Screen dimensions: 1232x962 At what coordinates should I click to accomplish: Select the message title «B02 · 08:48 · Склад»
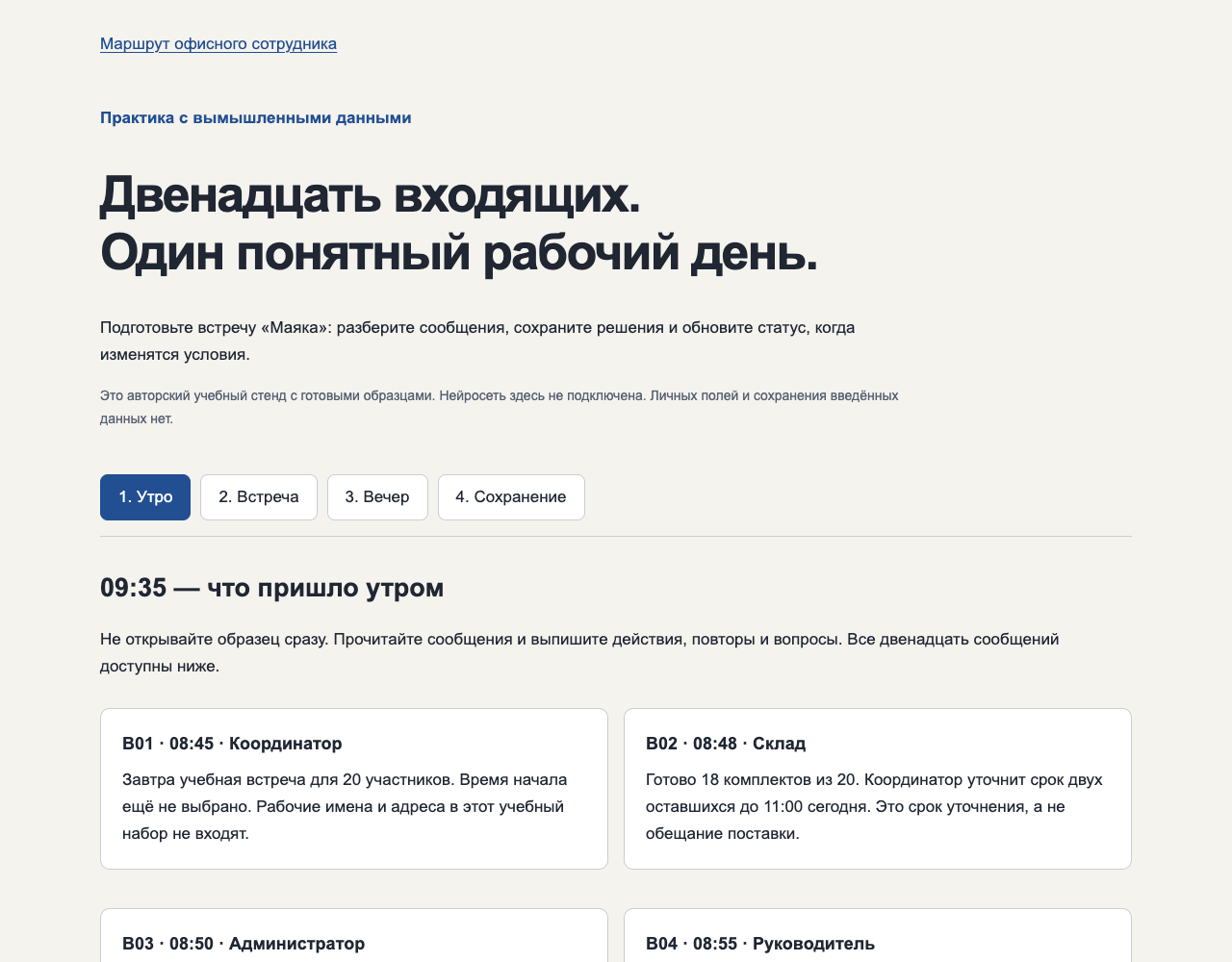click(x=726, y=744)
